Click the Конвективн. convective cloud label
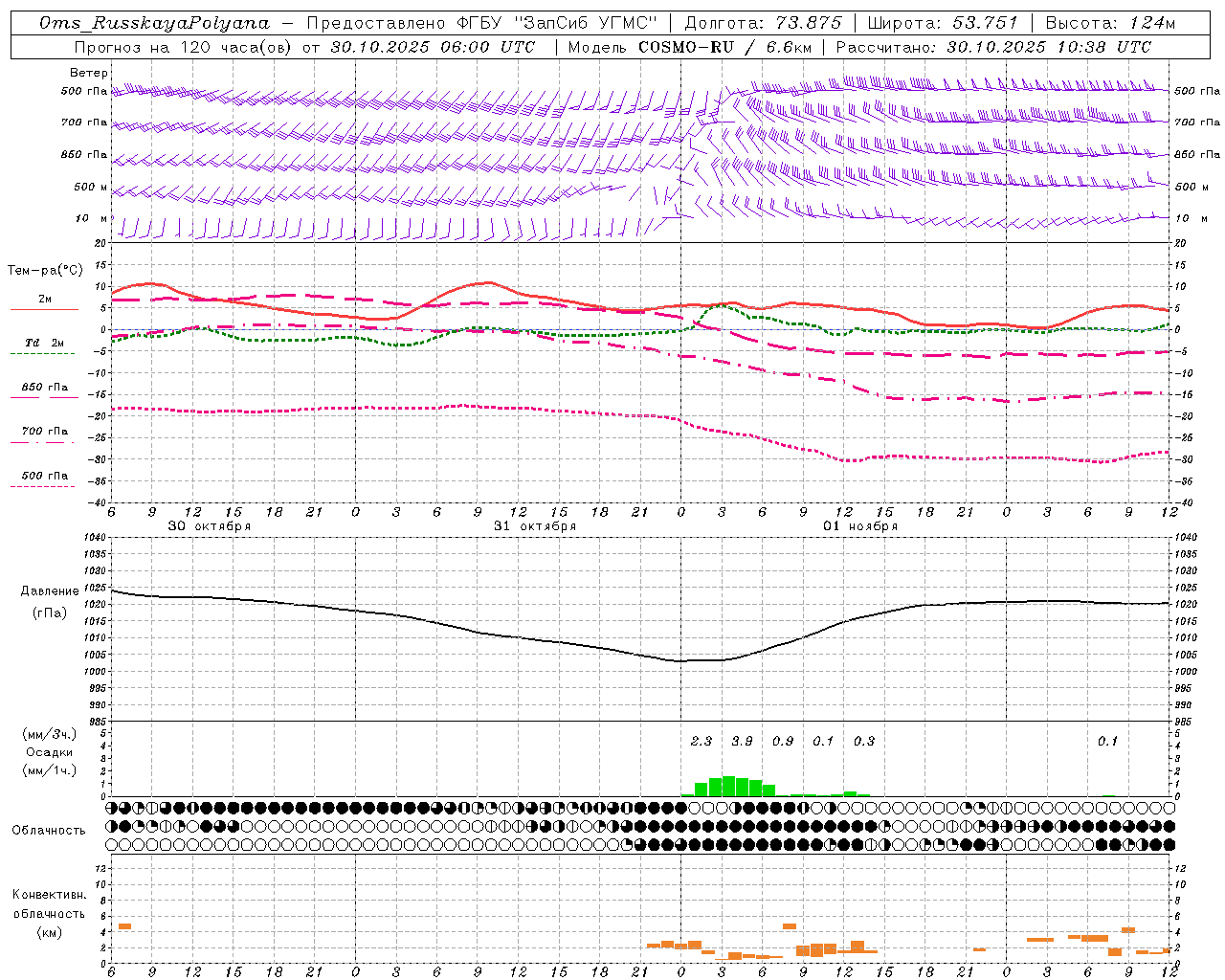The height and width of the screenshot is (980, 1225). 50,895
